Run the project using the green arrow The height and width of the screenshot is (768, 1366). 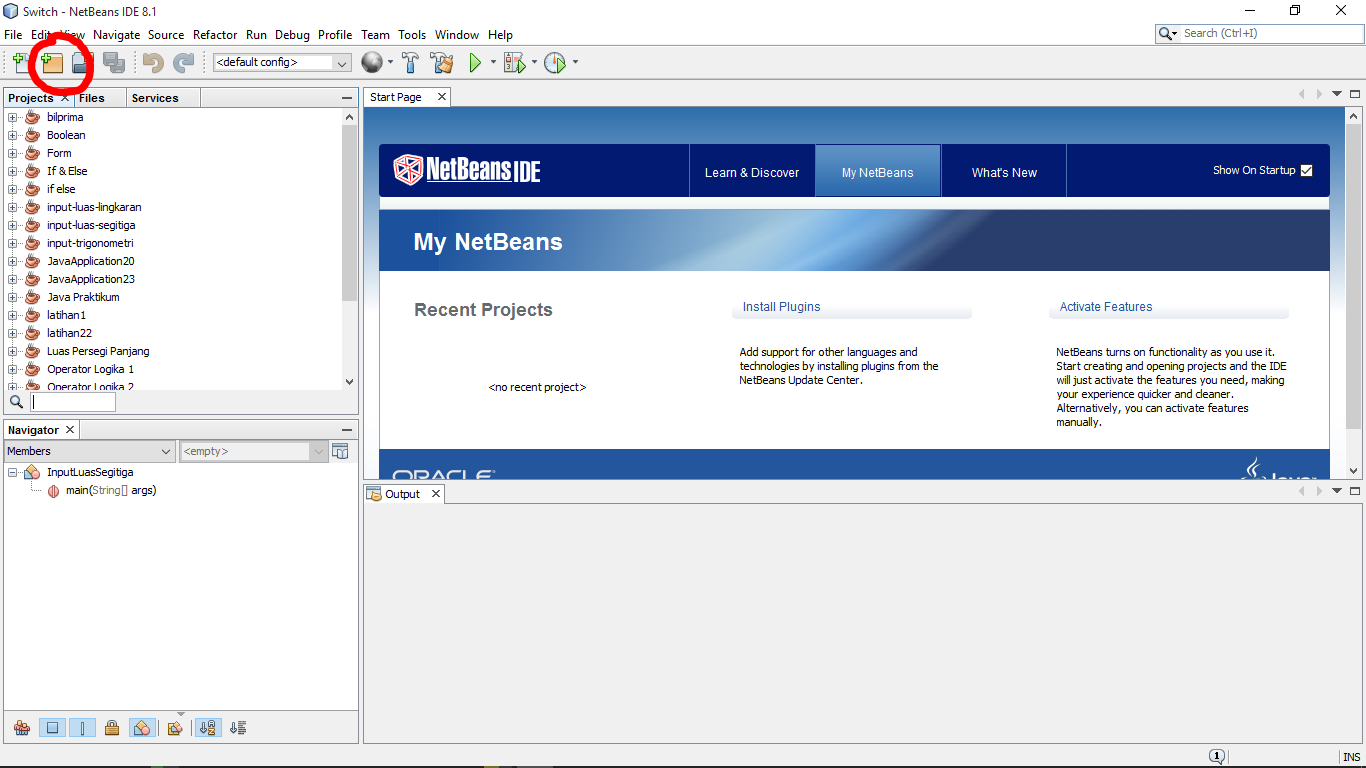tap(474, 62)
